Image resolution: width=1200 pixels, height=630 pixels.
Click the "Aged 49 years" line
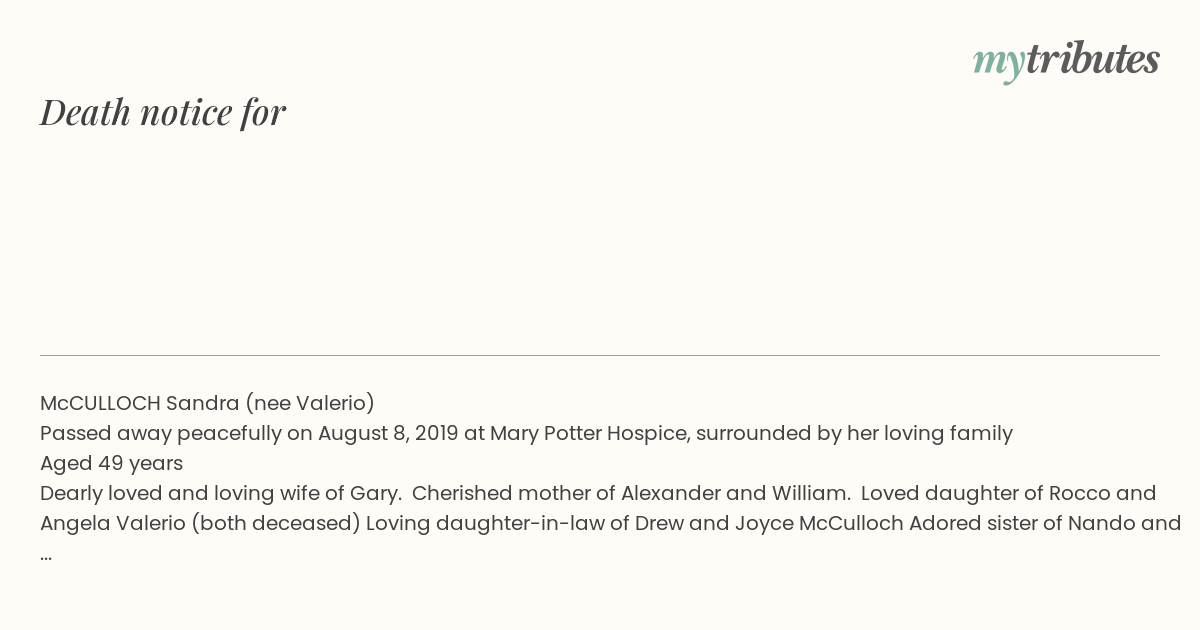tap(111, 464)
